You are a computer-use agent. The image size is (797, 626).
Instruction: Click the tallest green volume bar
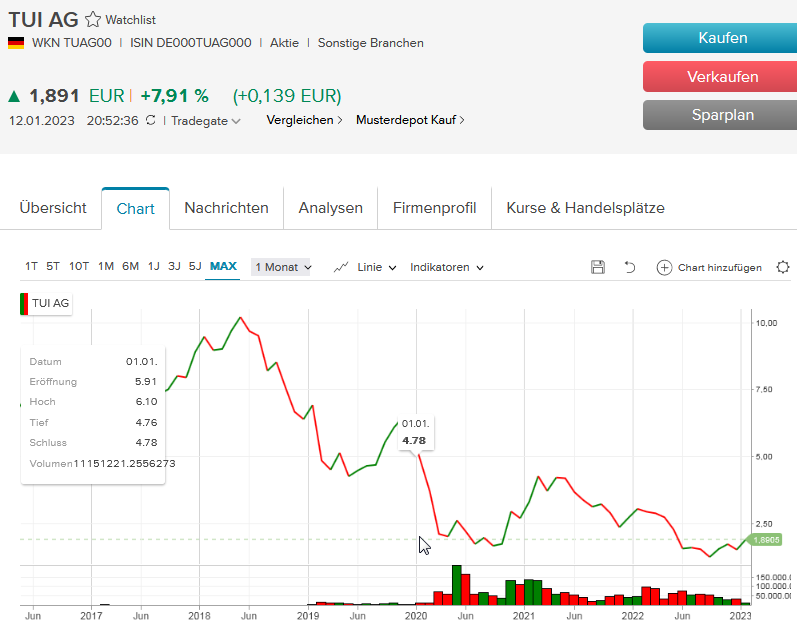[x=456, y=584]
